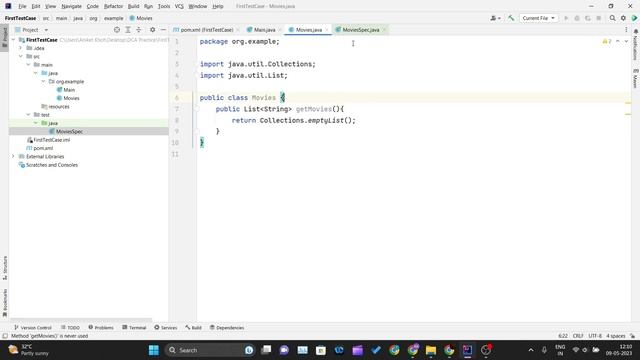The height and width of the screenshot is (360, 640).
Task: Open the Refactor menu
Action: (x=113, y=6)
